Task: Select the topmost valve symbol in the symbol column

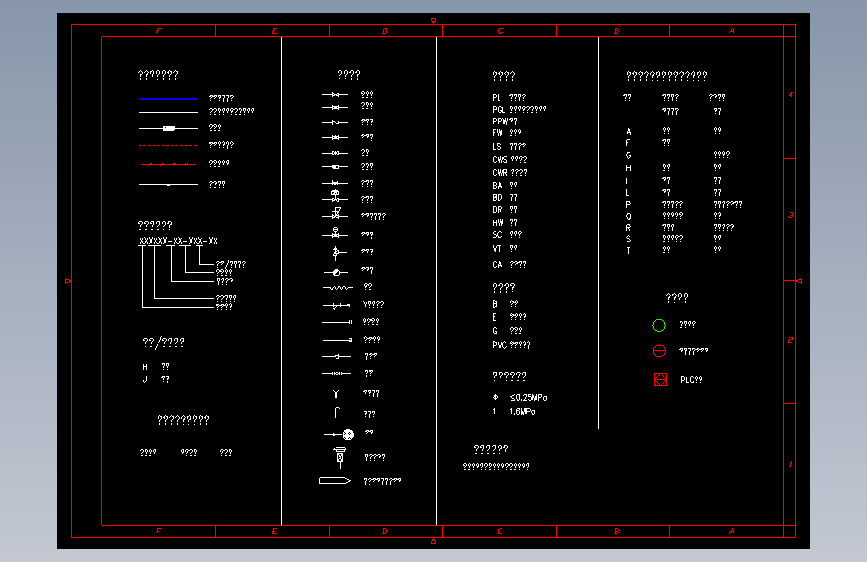Action: [x=335, y=95]
